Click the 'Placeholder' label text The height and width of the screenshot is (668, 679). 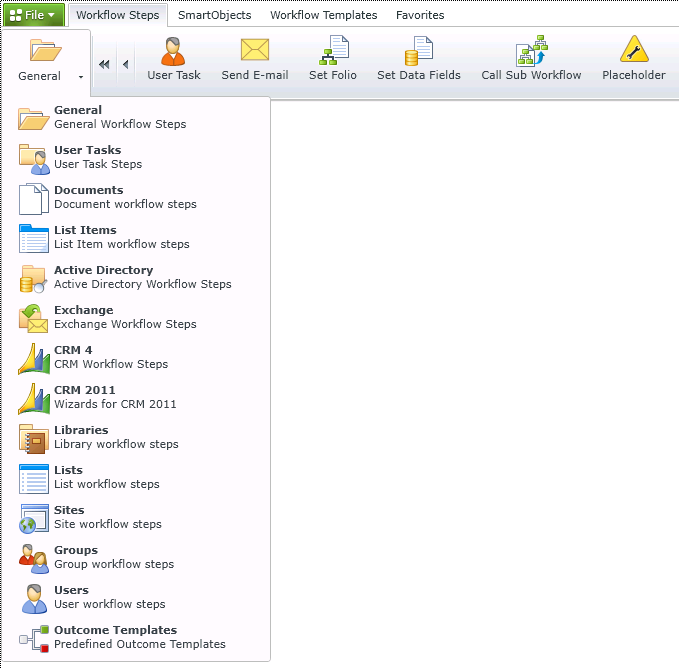click(634, 75)
